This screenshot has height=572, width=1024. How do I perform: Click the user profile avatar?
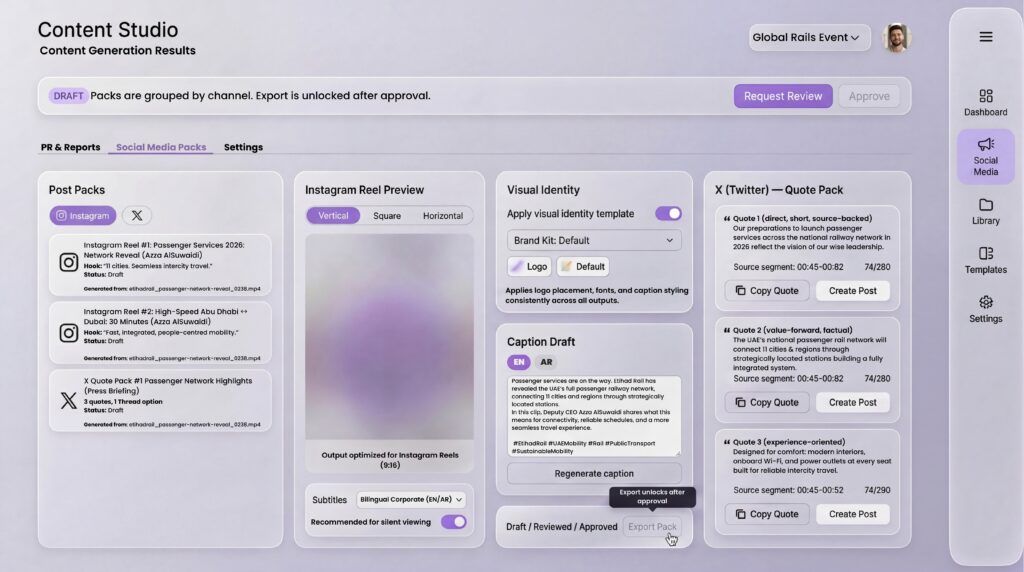click(x=897, y=38)
